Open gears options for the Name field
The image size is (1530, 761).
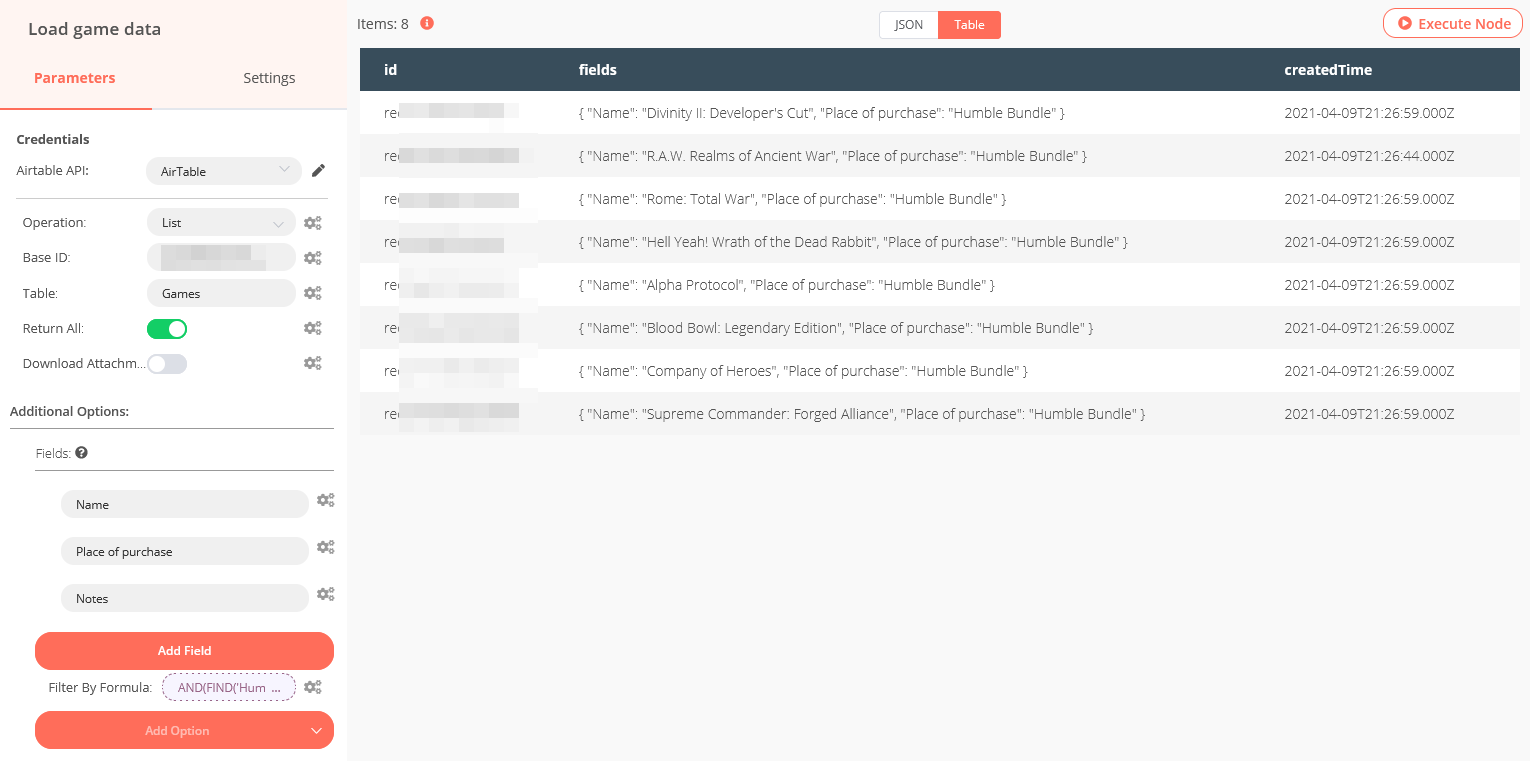(325, 500)
